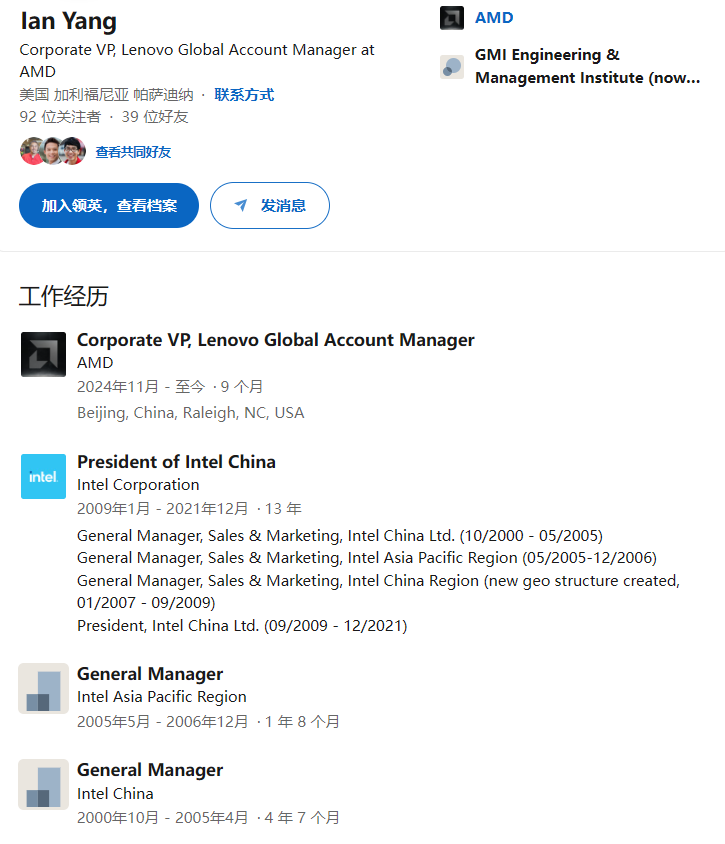Click the 92 位关注者 followers text

60,117
